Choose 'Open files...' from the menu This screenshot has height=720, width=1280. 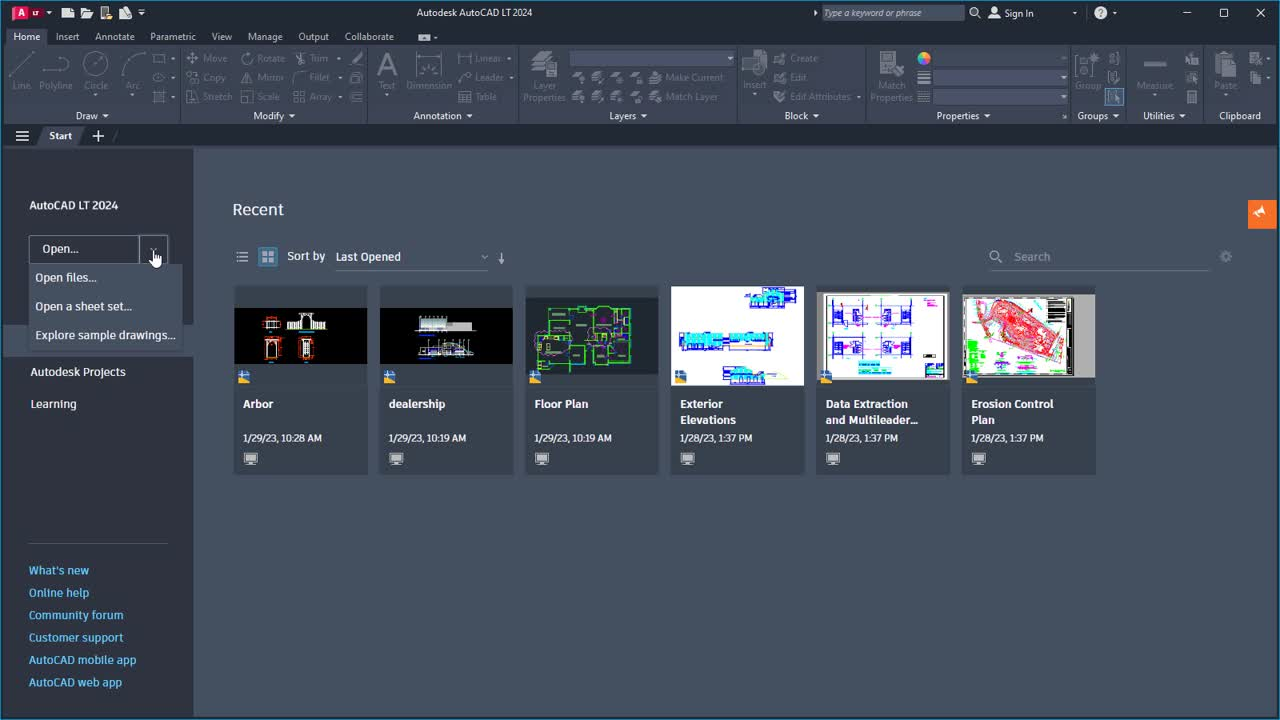pyautogui.click(x=106, y=278)
